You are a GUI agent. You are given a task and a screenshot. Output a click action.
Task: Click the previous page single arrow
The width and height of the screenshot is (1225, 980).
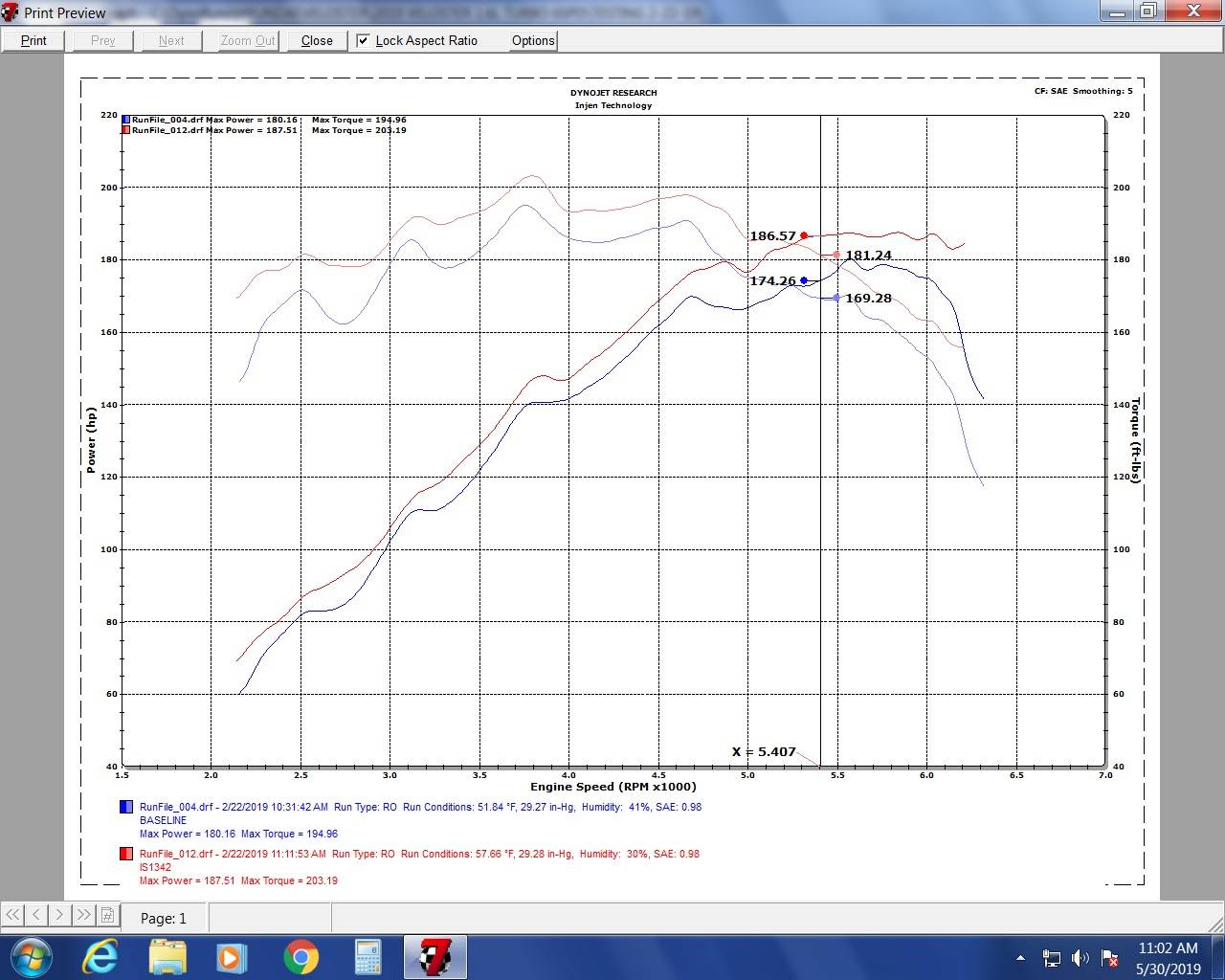tap(36, 915)
